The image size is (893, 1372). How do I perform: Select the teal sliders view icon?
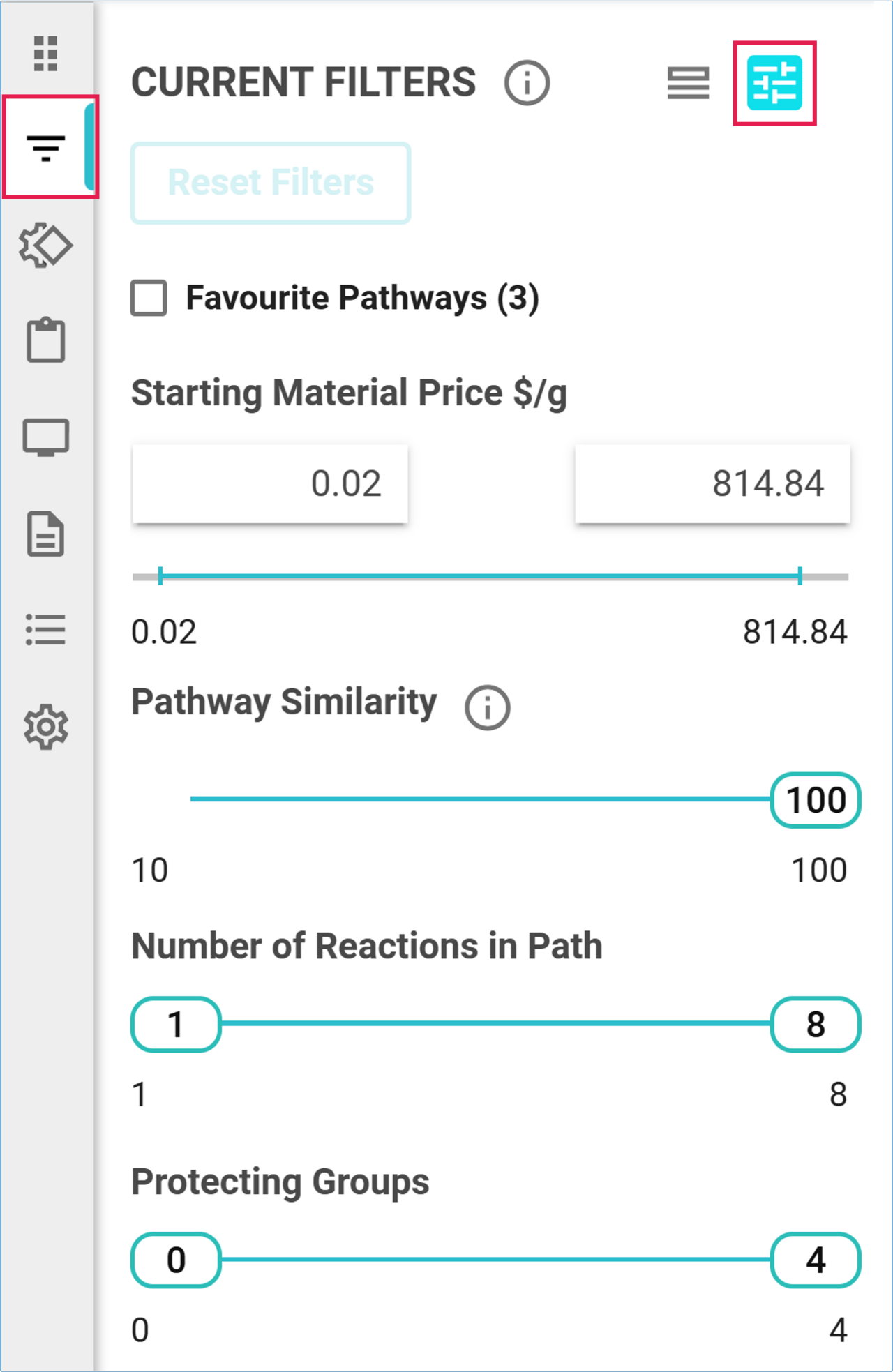[x=774, y=83]
